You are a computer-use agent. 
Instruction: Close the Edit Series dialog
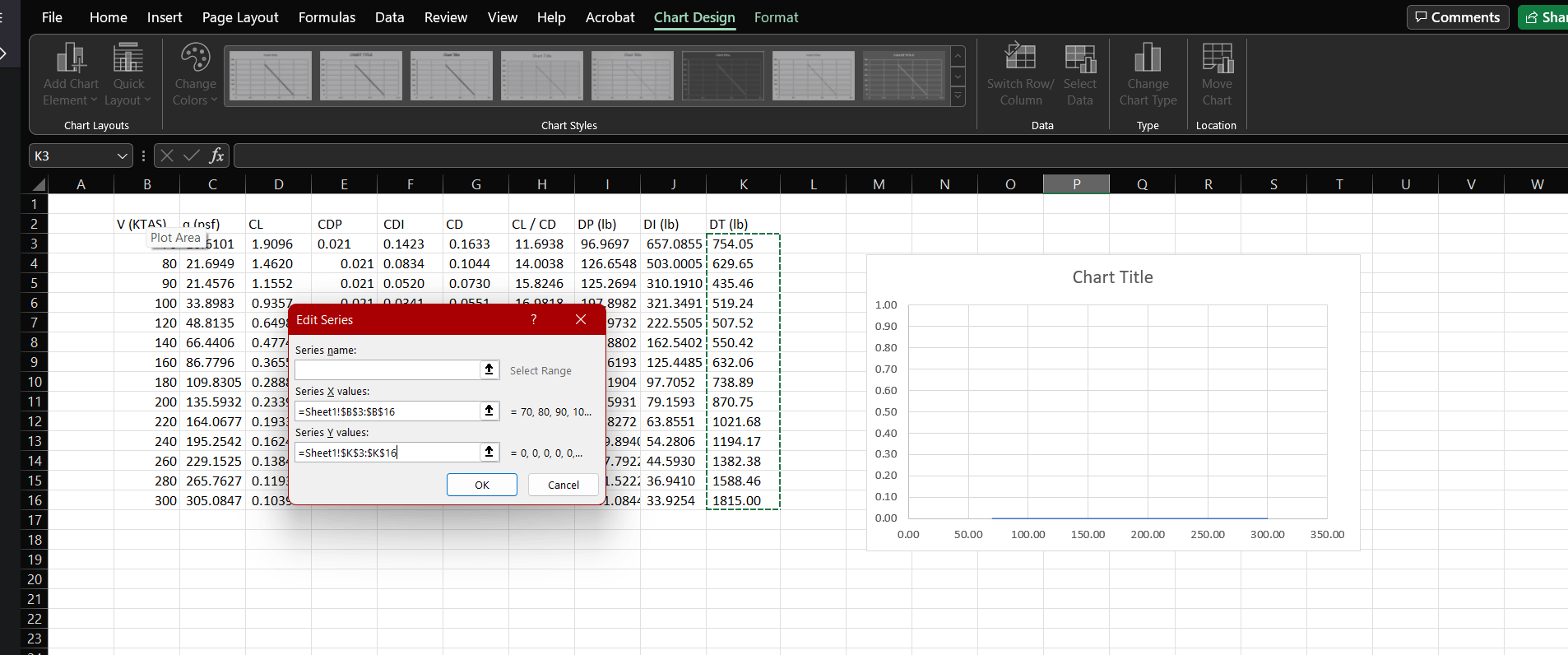pos(581,319)
